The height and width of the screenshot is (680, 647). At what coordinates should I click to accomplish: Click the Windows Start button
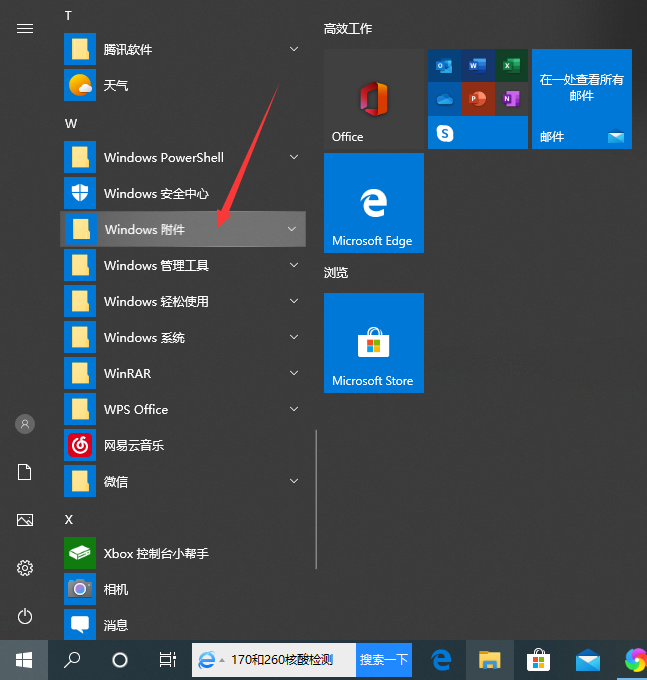[x=24, y=660]
